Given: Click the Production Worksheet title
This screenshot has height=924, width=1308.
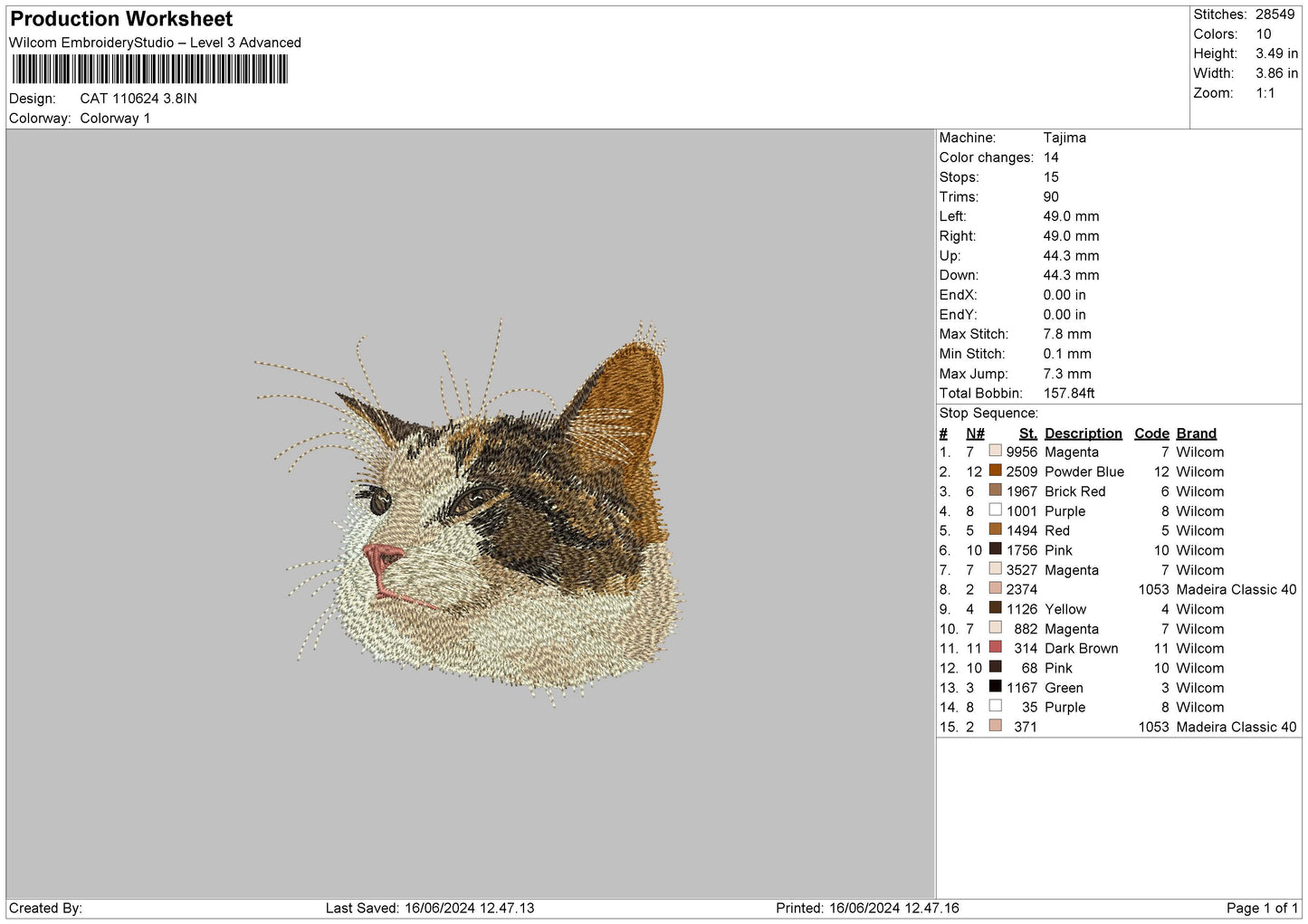Looking at the screenshot, I should (121, 19).
